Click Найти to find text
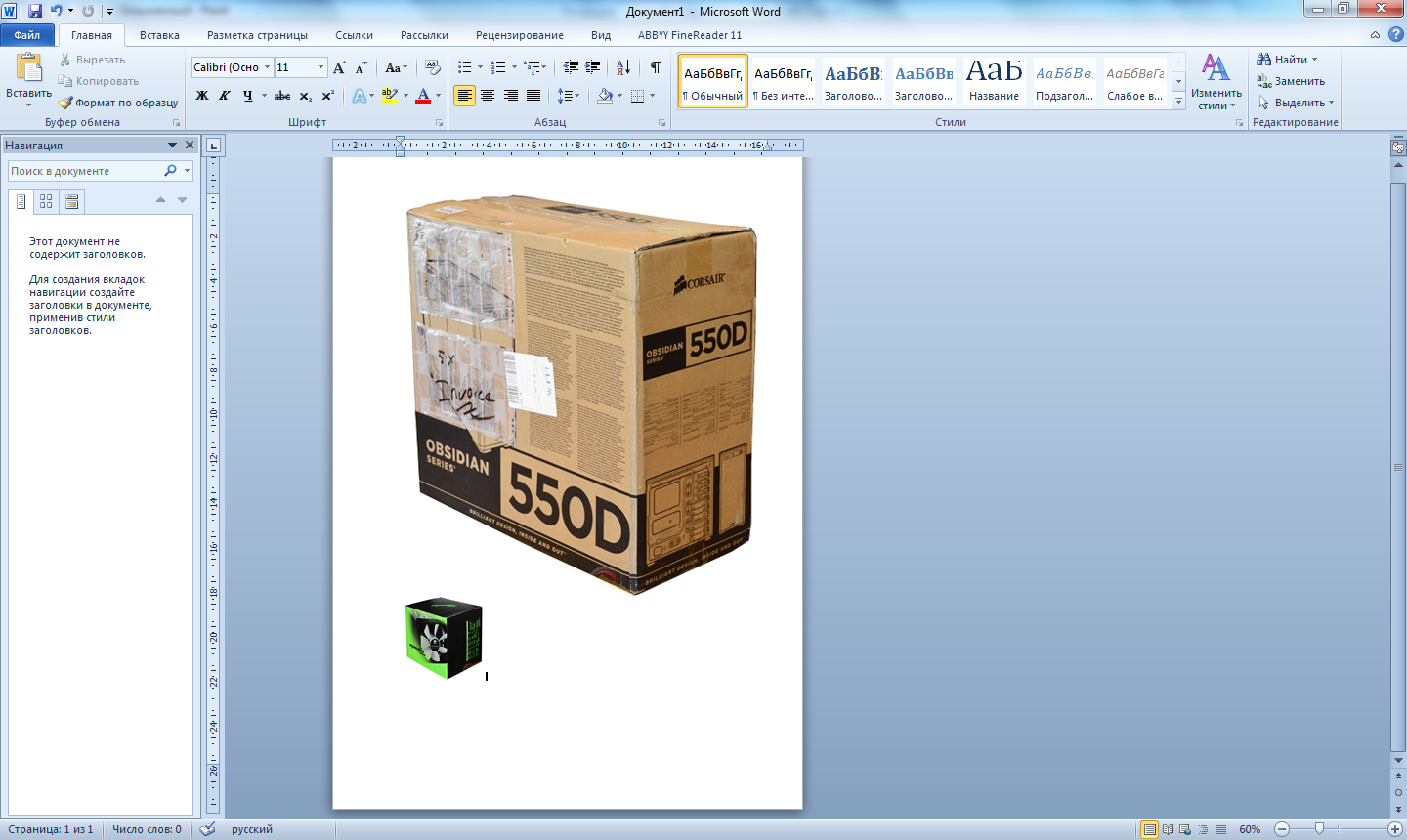Viewport: 1407px width, 840px height. (1288, 60)
